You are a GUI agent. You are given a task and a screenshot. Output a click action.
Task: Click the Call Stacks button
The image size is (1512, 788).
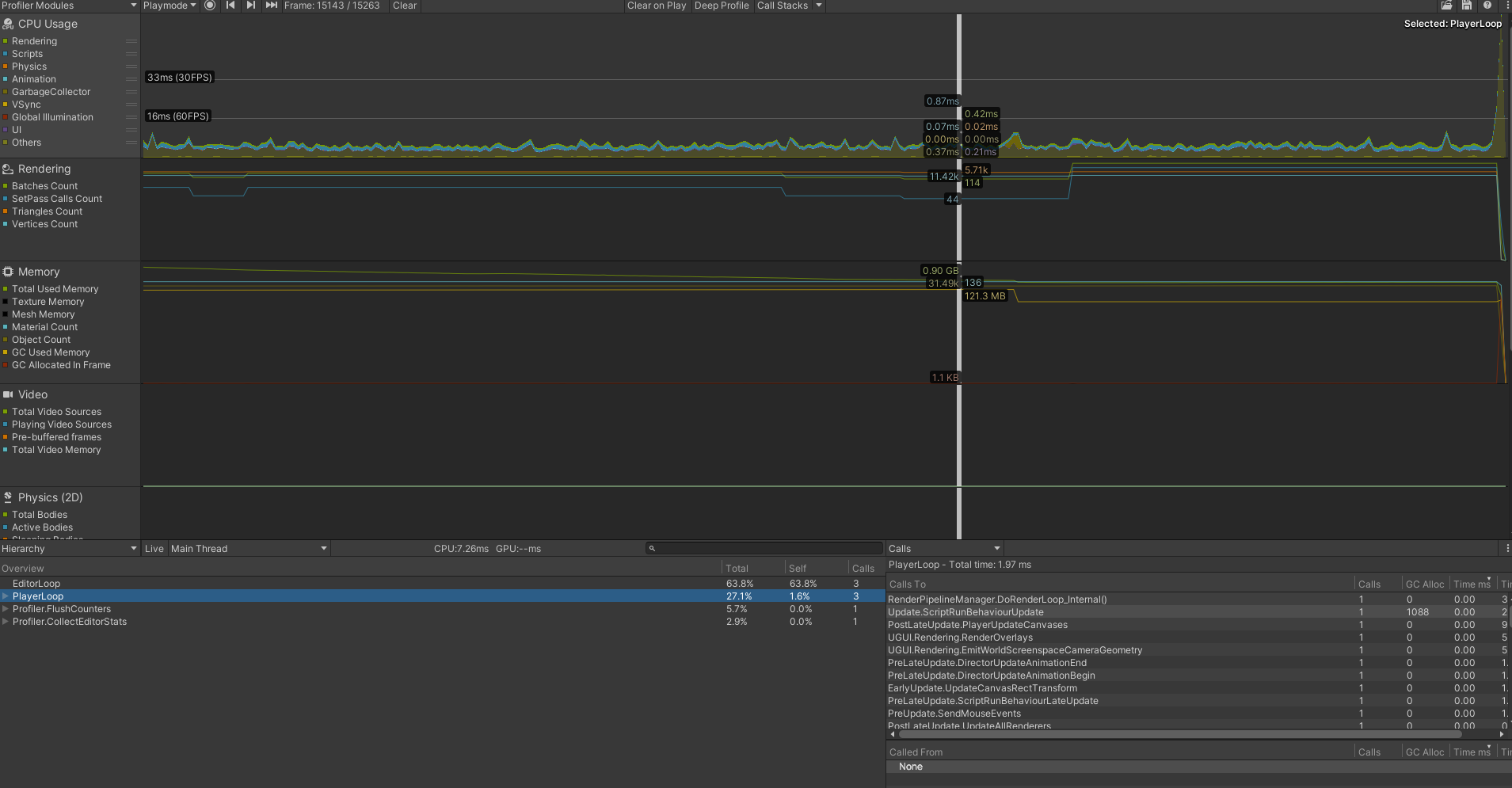pos(783,6)
